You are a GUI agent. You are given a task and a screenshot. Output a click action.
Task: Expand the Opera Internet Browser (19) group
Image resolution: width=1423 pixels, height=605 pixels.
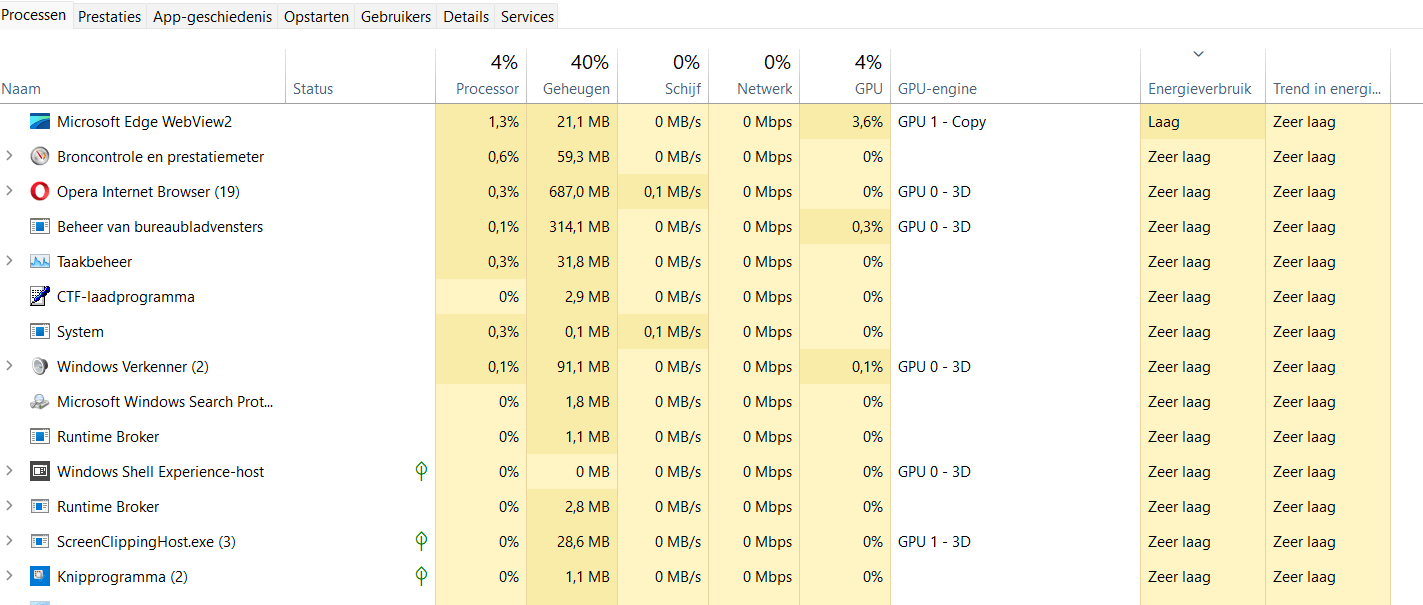(10, 192)
